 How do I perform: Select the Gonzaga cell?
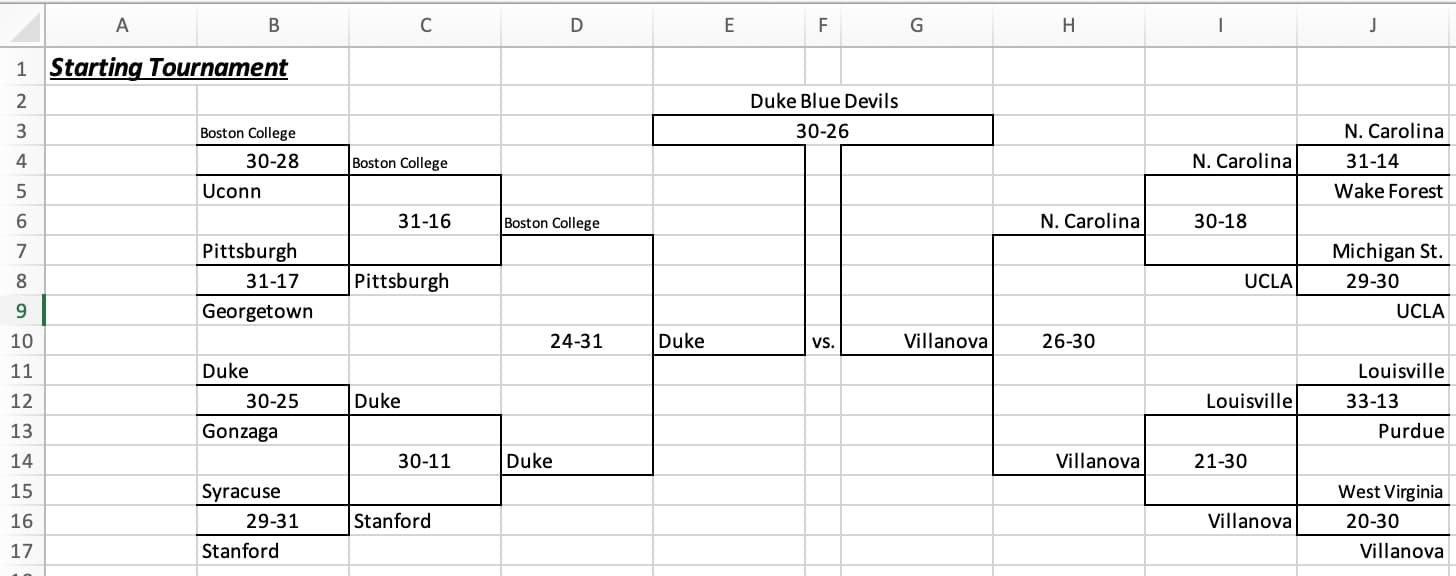273,431
